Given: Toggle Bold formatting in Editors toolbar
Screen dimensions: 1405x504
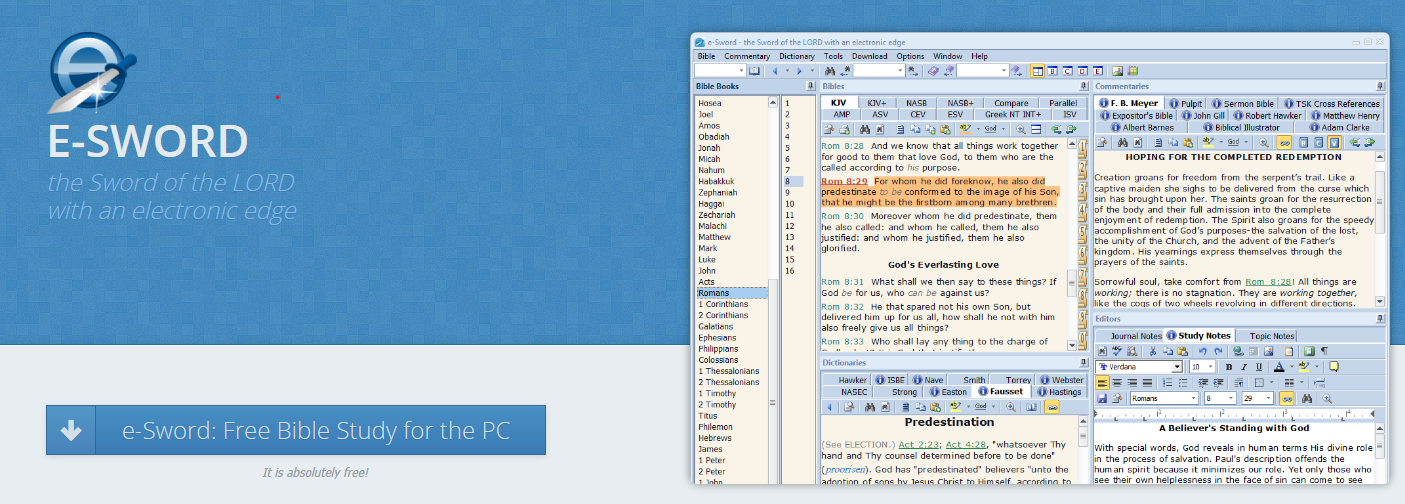Looking at the screenshot, I should [x=1228, y=367].
